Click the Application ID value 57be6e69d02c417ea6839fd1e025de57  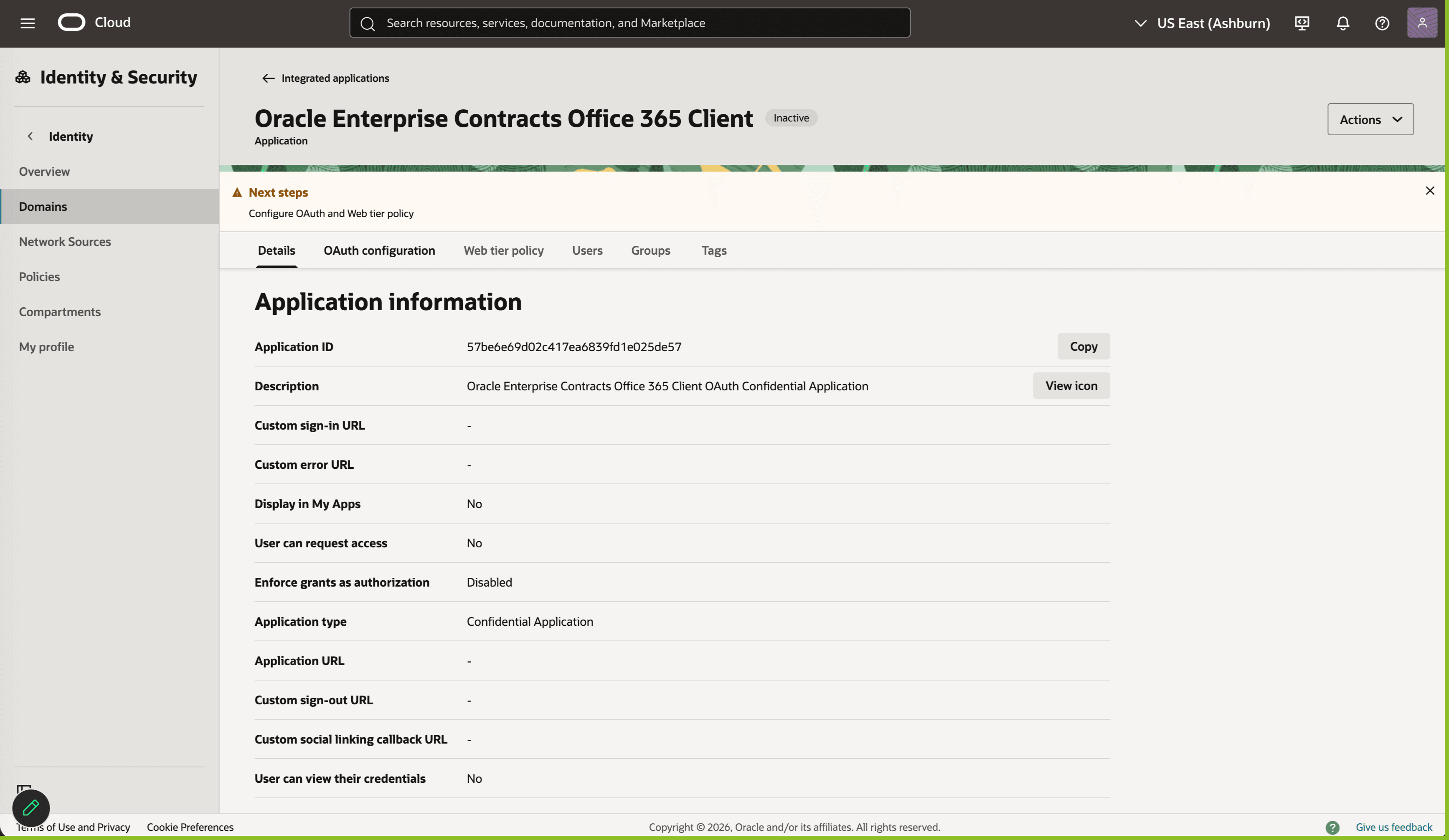tap(574, 347)
